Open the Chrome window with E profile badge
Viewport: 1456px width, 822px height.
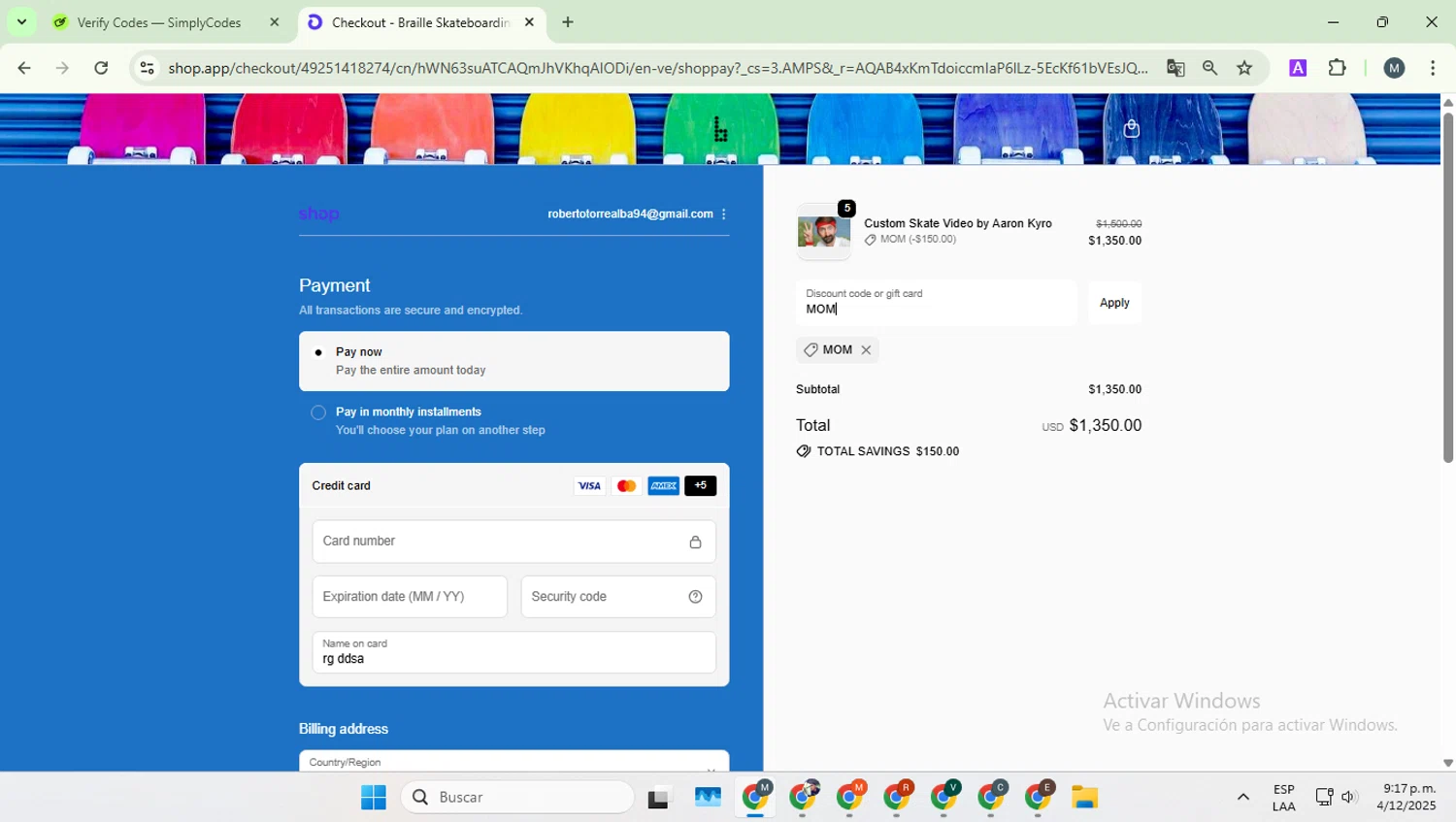pos(1039,798)
